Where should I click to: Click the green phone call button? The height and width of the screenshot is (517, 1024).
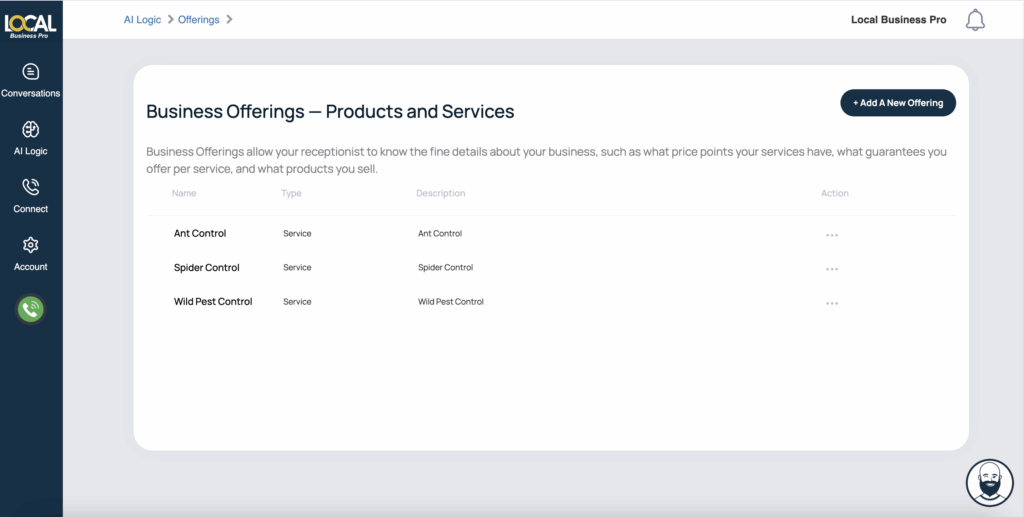click(x=31, y=309)
